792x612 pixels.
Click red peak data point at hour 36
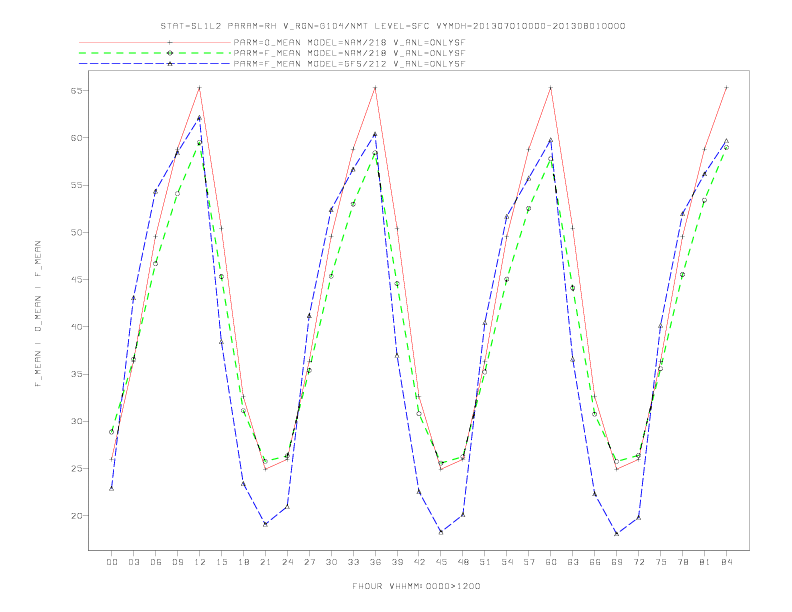click(375, 88)
